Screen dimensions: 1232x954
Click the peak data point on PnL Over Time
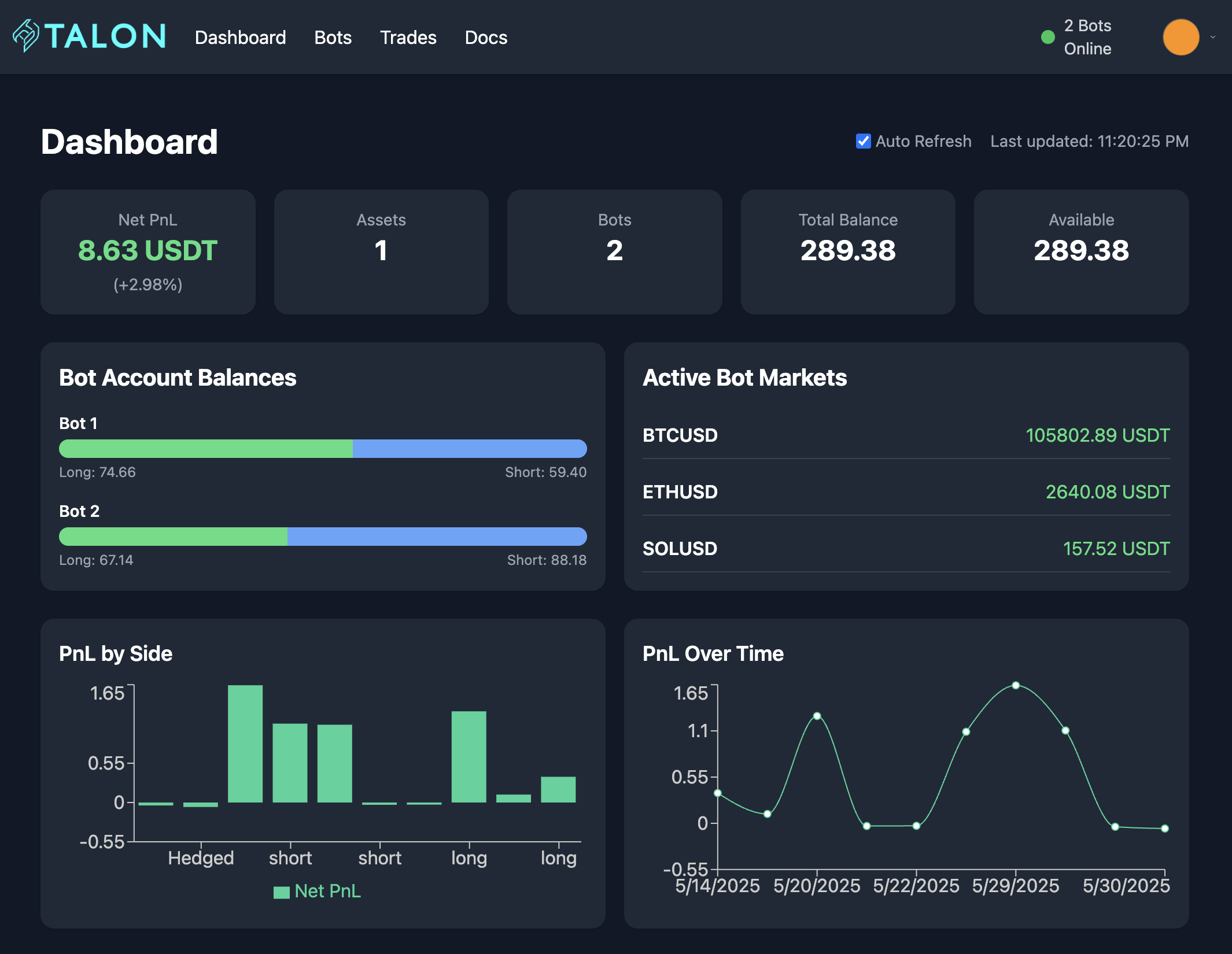tap(1016, 685)
